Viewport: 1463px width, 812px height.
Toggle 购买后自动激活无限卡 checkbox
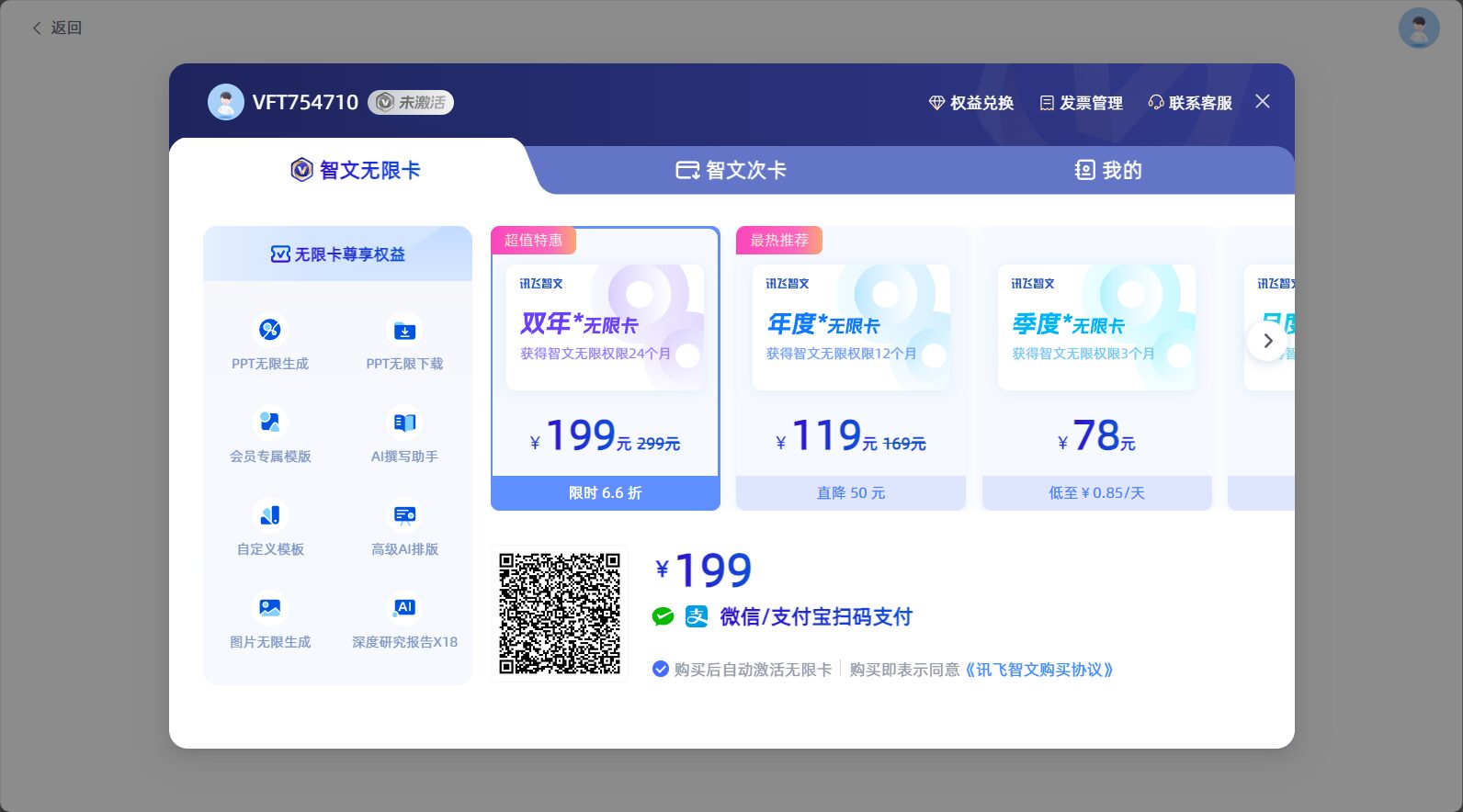[x=660, y=670]
